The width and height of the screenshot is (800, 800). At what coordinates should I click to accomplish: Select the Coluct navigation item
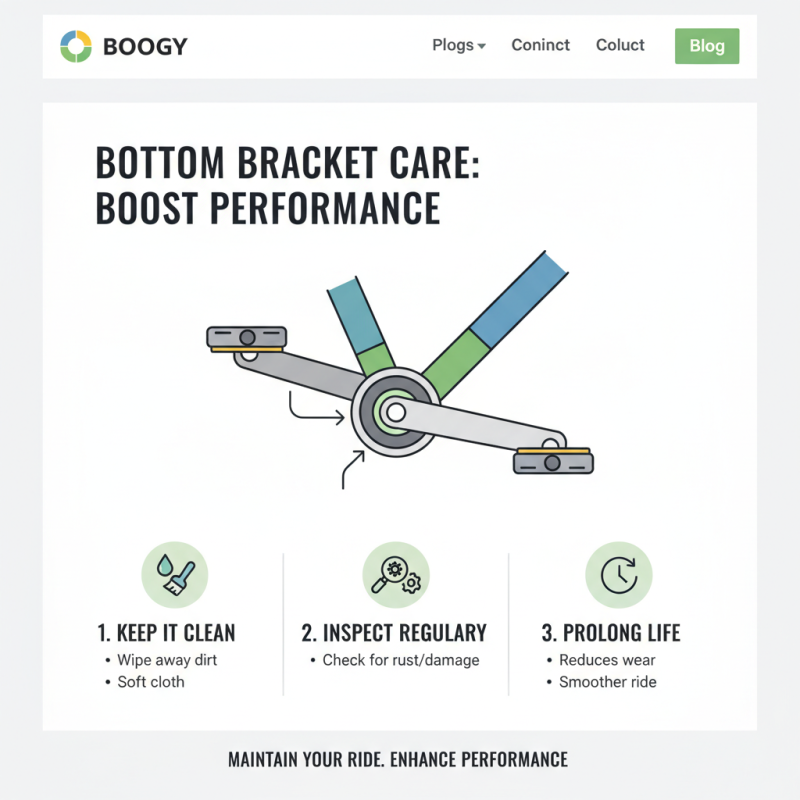point(620,45)
